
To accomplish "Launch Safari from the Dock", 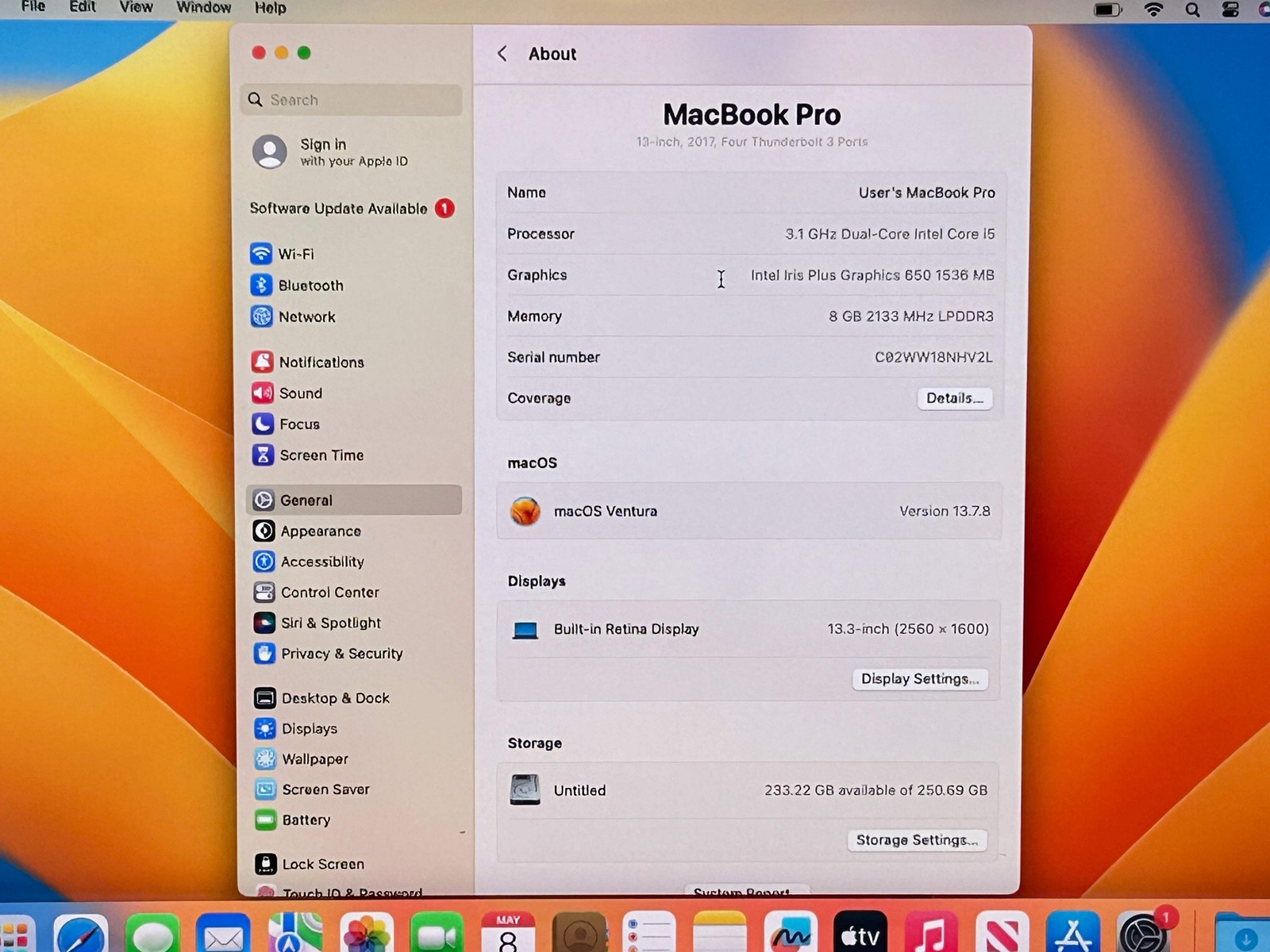I will tap(81, 935).
